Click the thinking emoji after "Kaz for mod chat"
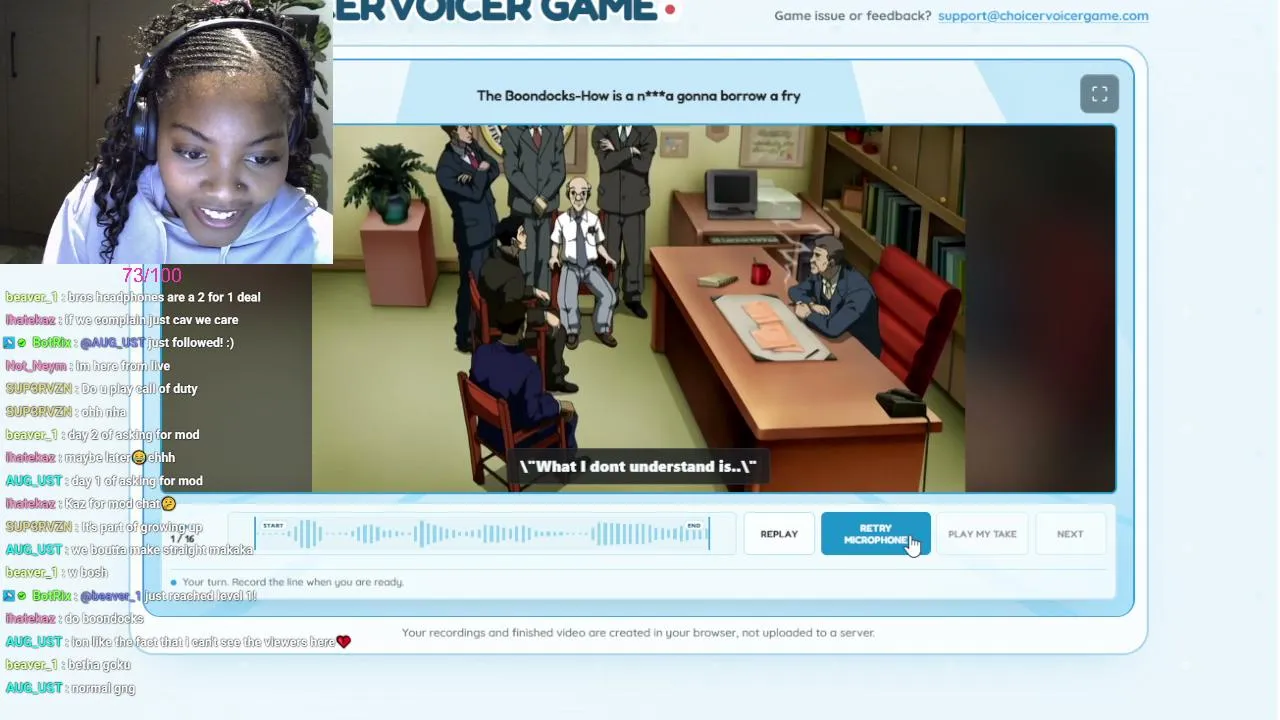Image resolution: width=1280 pixels, height=720 pixels. click(168, 504)
